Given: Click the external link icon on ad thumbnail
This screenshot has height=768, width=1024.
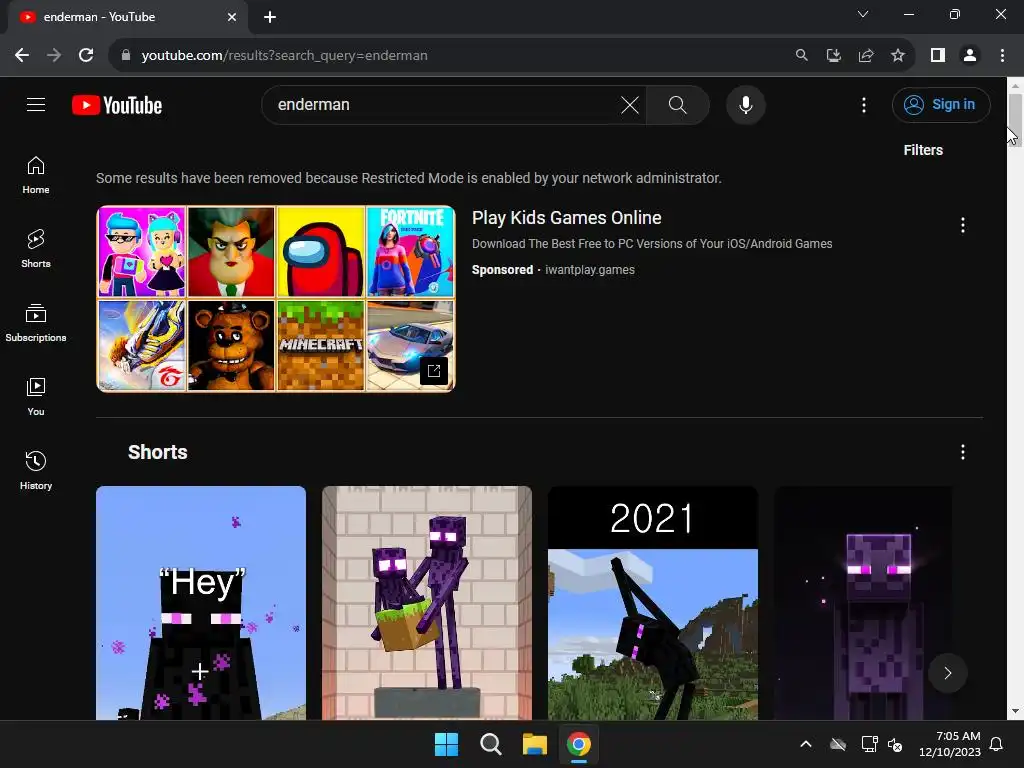Looking at the screenshot, I should pos(434,371).
